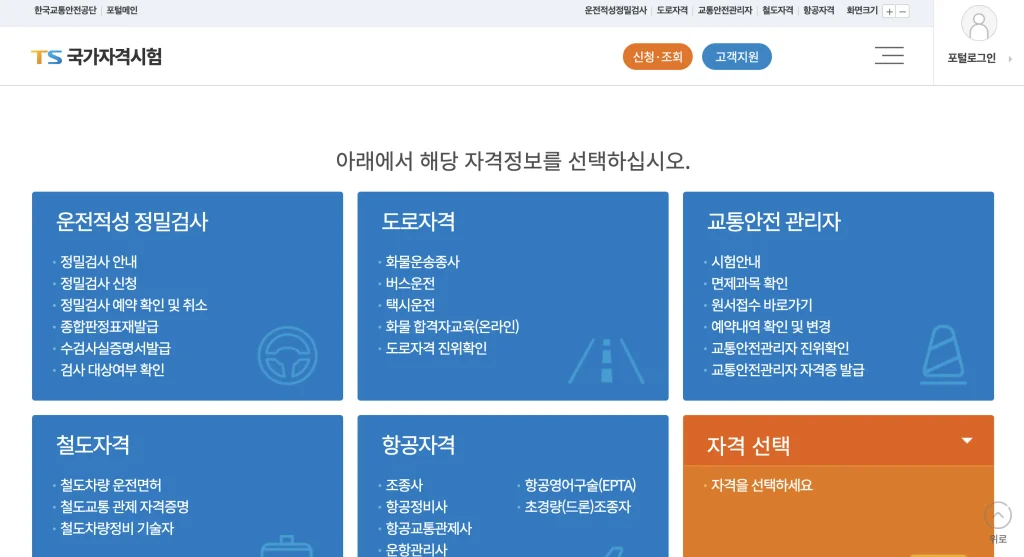This screenshot has width=1024, height=557.
Task: Open 종합판정표재발급 link
Action: (x=109, y=326)
